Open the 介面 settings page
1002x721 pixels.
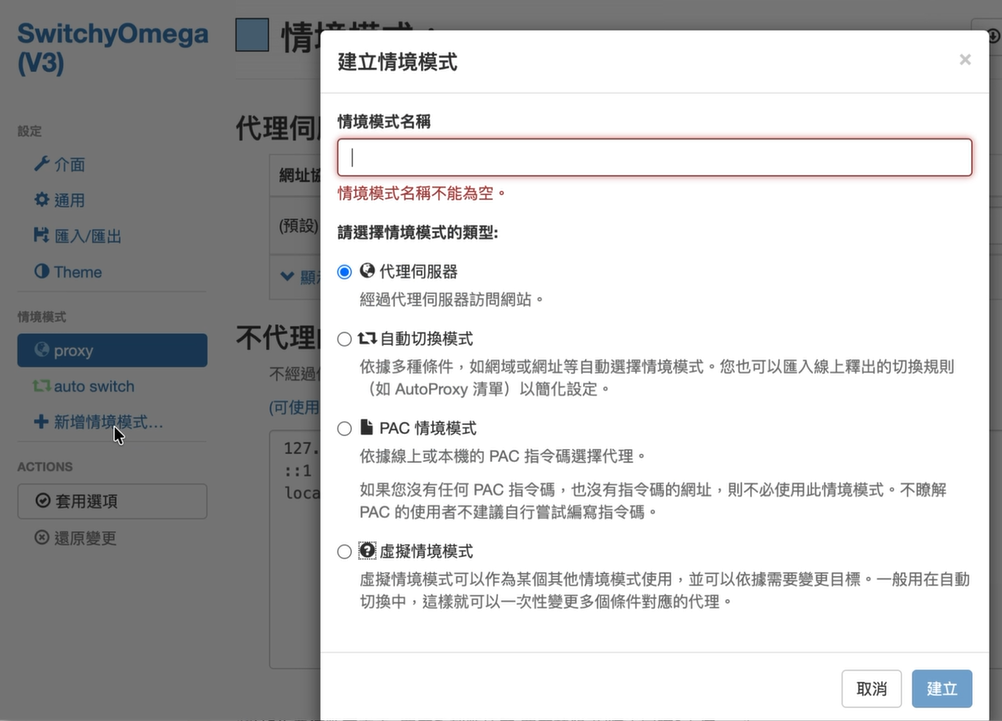[69, 164]
